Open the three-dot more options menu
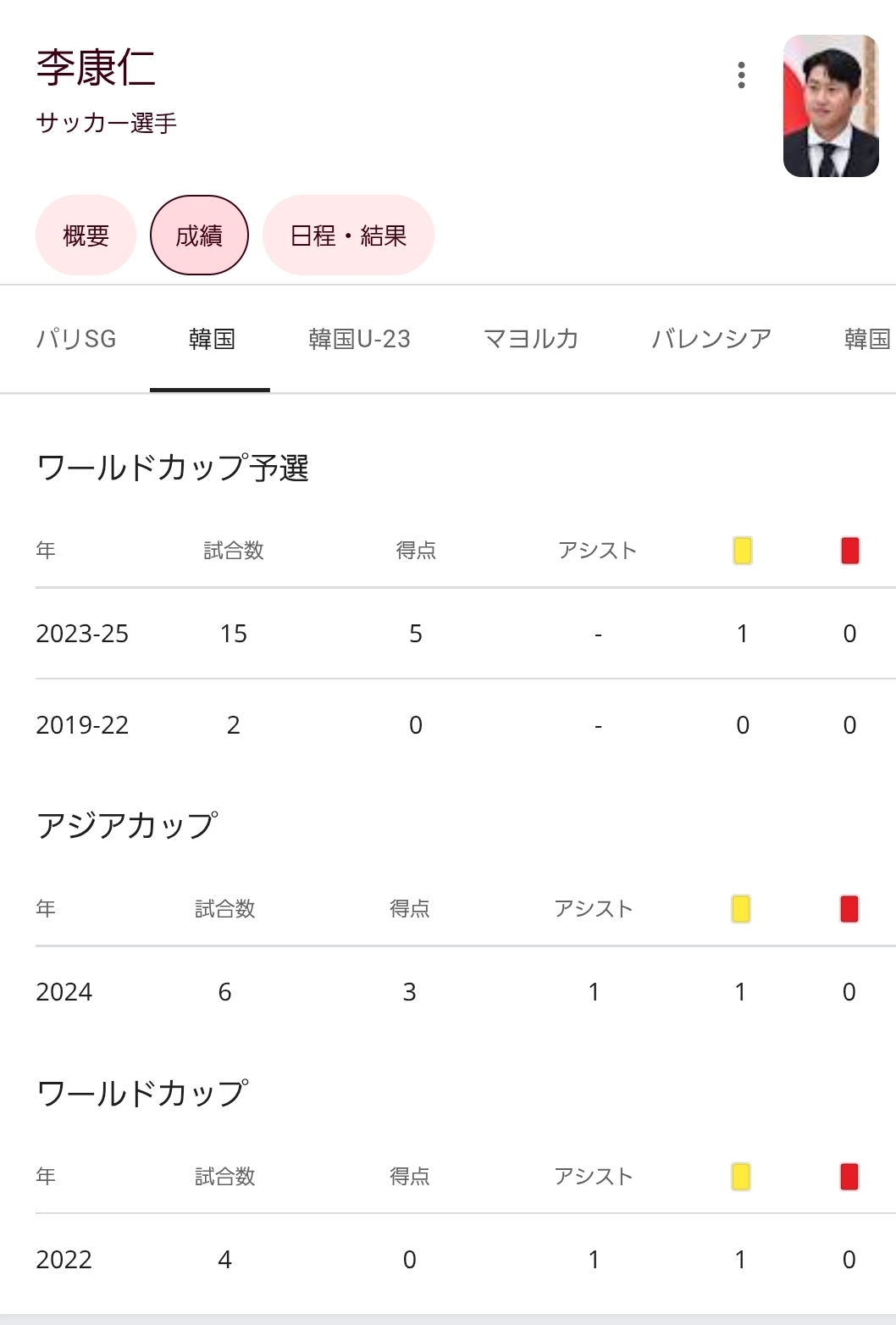 (741, 75)
